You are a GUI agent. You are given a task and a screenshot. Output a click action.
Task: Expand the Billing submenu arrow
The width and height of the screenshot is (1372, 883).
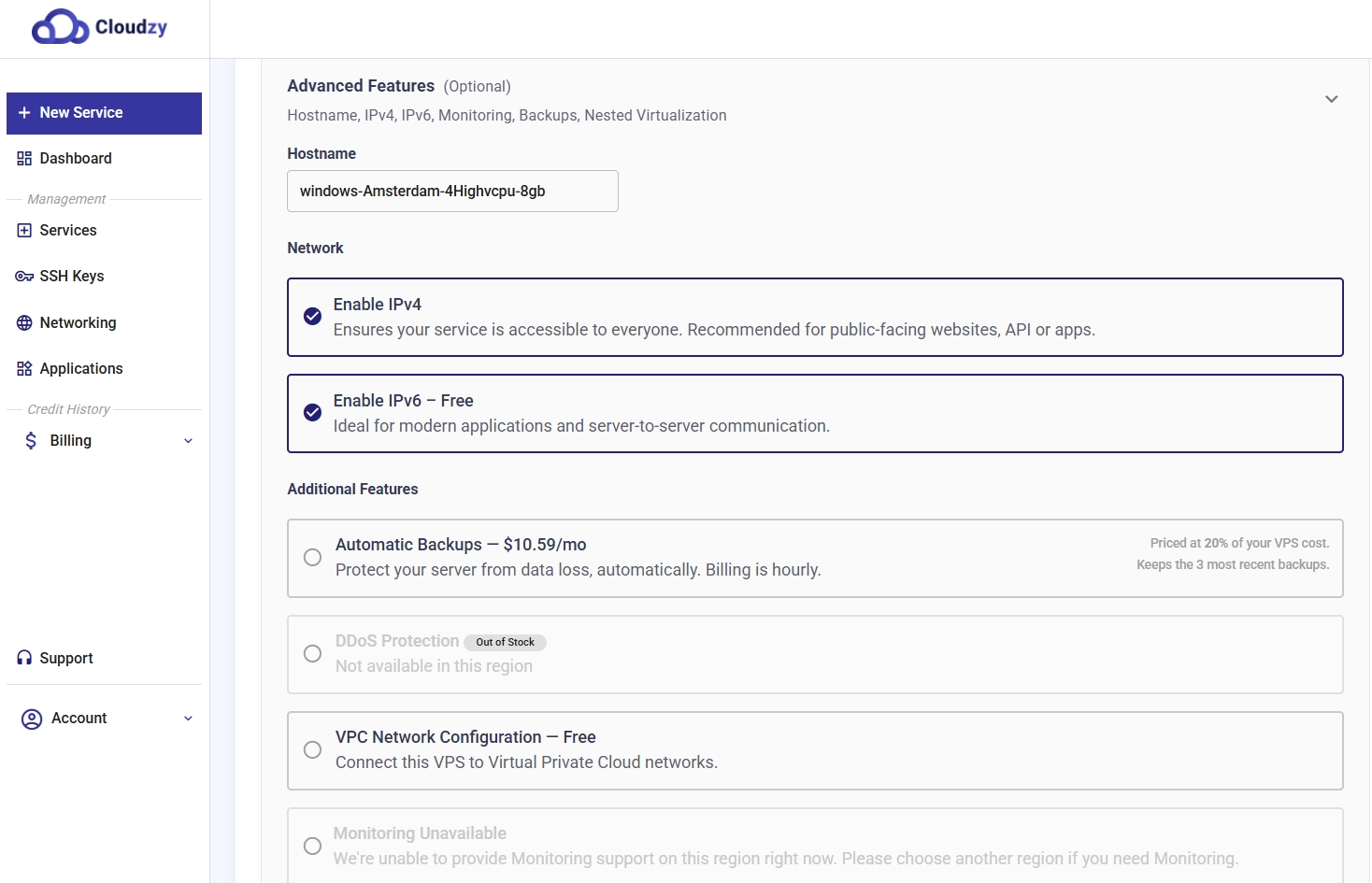coord(188,441)
